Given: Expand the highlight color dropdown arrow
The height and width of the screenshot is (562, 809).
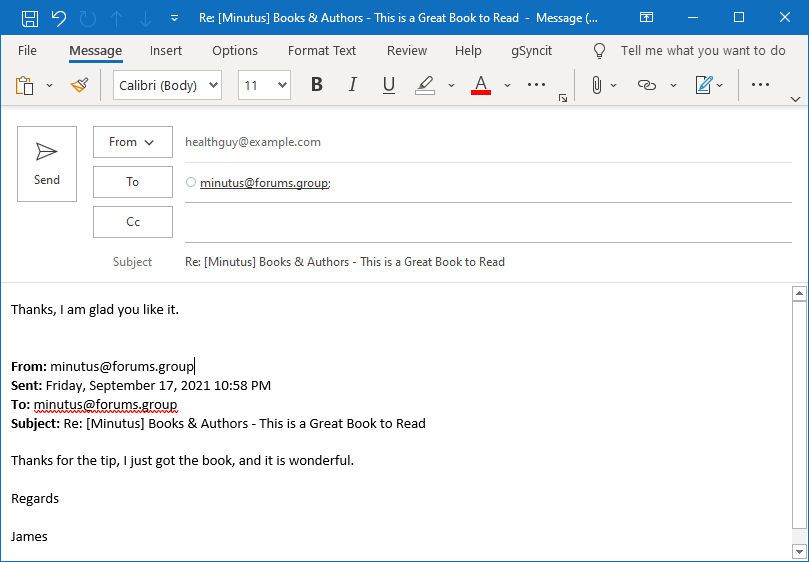Looking at the screenshot, I should pos(451,85).
